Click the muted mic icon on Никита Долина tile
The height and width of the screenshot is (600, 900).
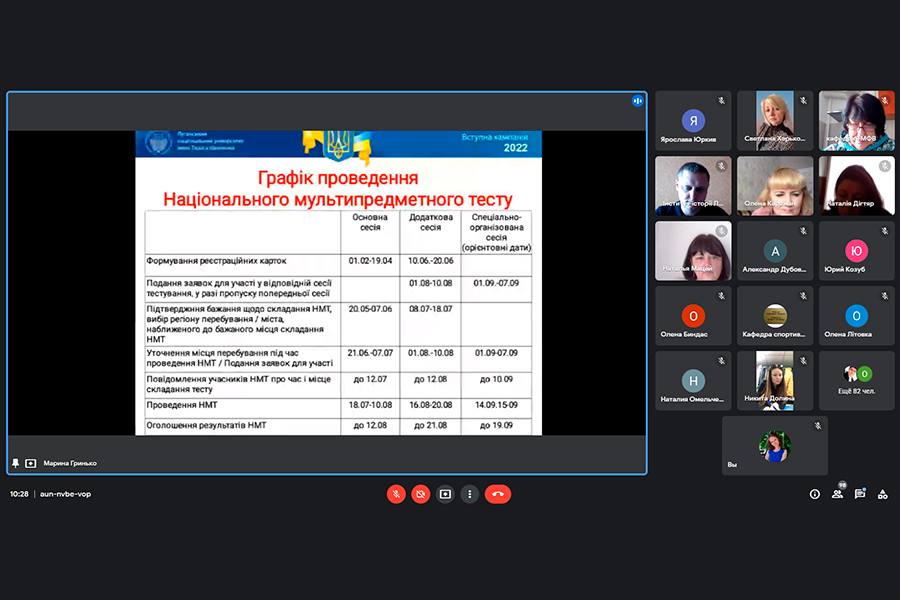pyautogui.click(x=804, y=361)
